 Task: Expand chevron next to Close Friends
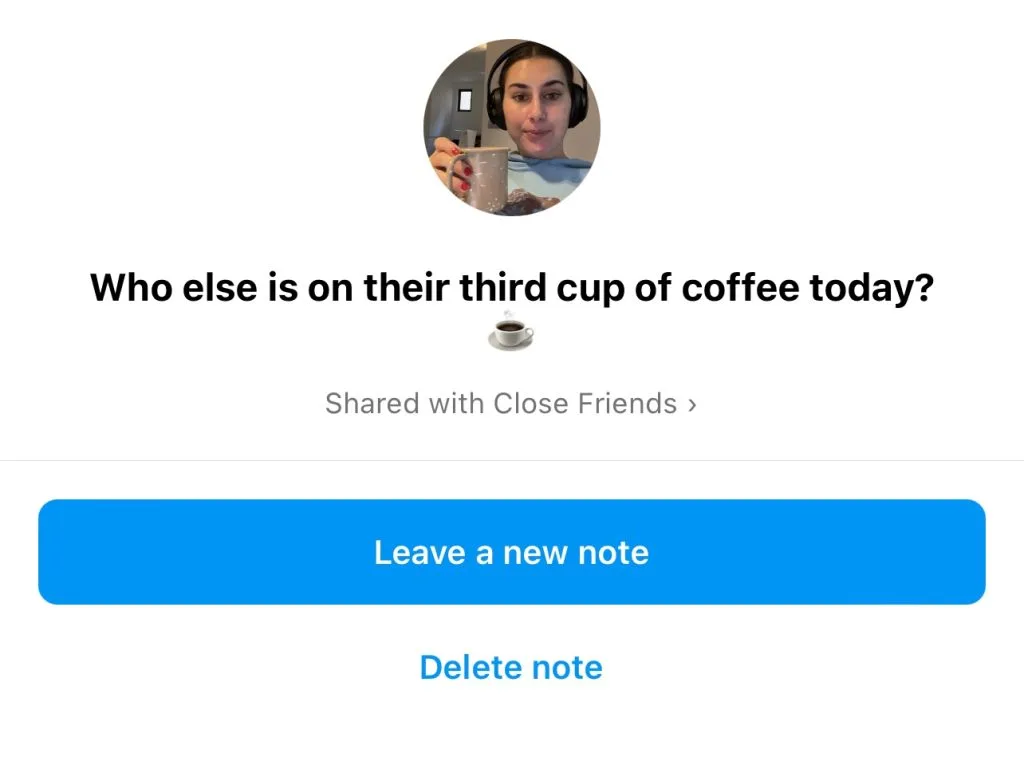(x=692, y=405)
